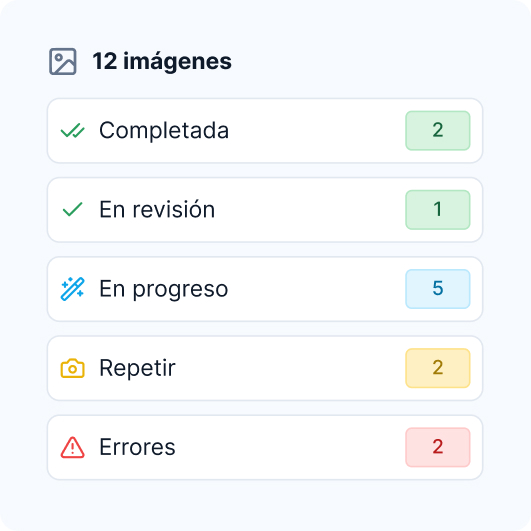Screen dimensions: 531x531
Task: Click the yellow camera Repetir icon
Action: (72, 368)
